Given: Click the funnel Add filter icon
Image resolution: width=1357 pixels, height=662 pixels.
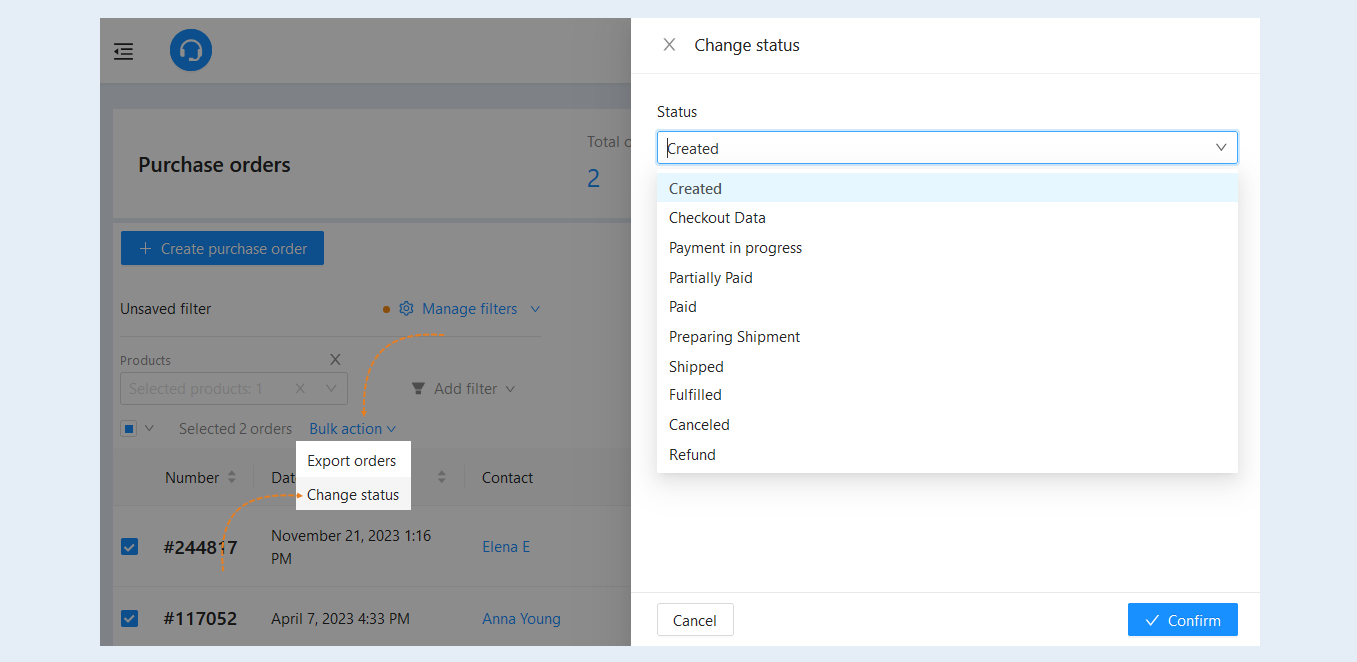Looking at the screenshot, I should (x=419, y=389).
